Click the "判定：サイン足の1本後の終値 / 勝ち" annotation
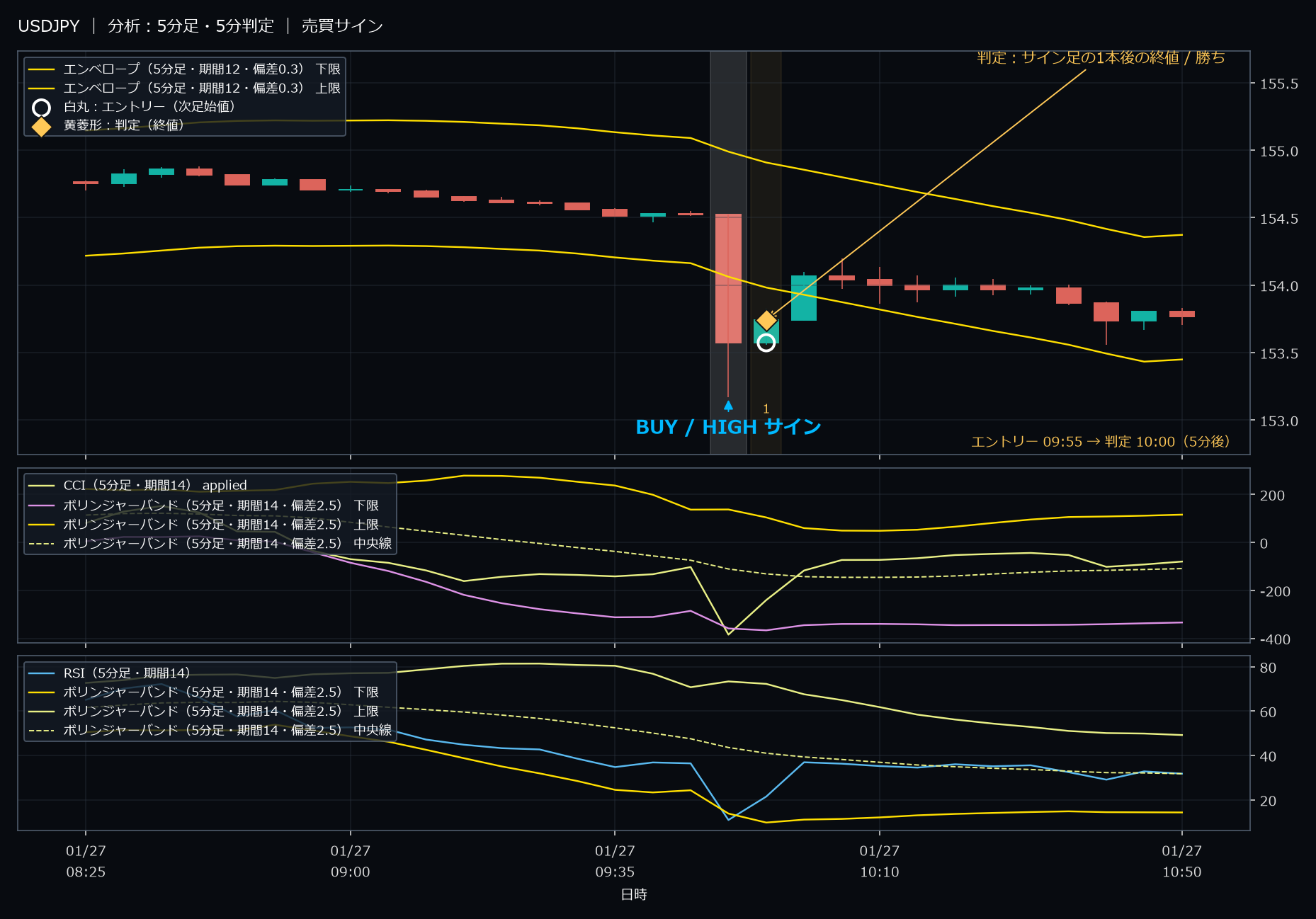Viewport: 1316px width, 919px height. pyautogui.click(x=1101, y=57)
